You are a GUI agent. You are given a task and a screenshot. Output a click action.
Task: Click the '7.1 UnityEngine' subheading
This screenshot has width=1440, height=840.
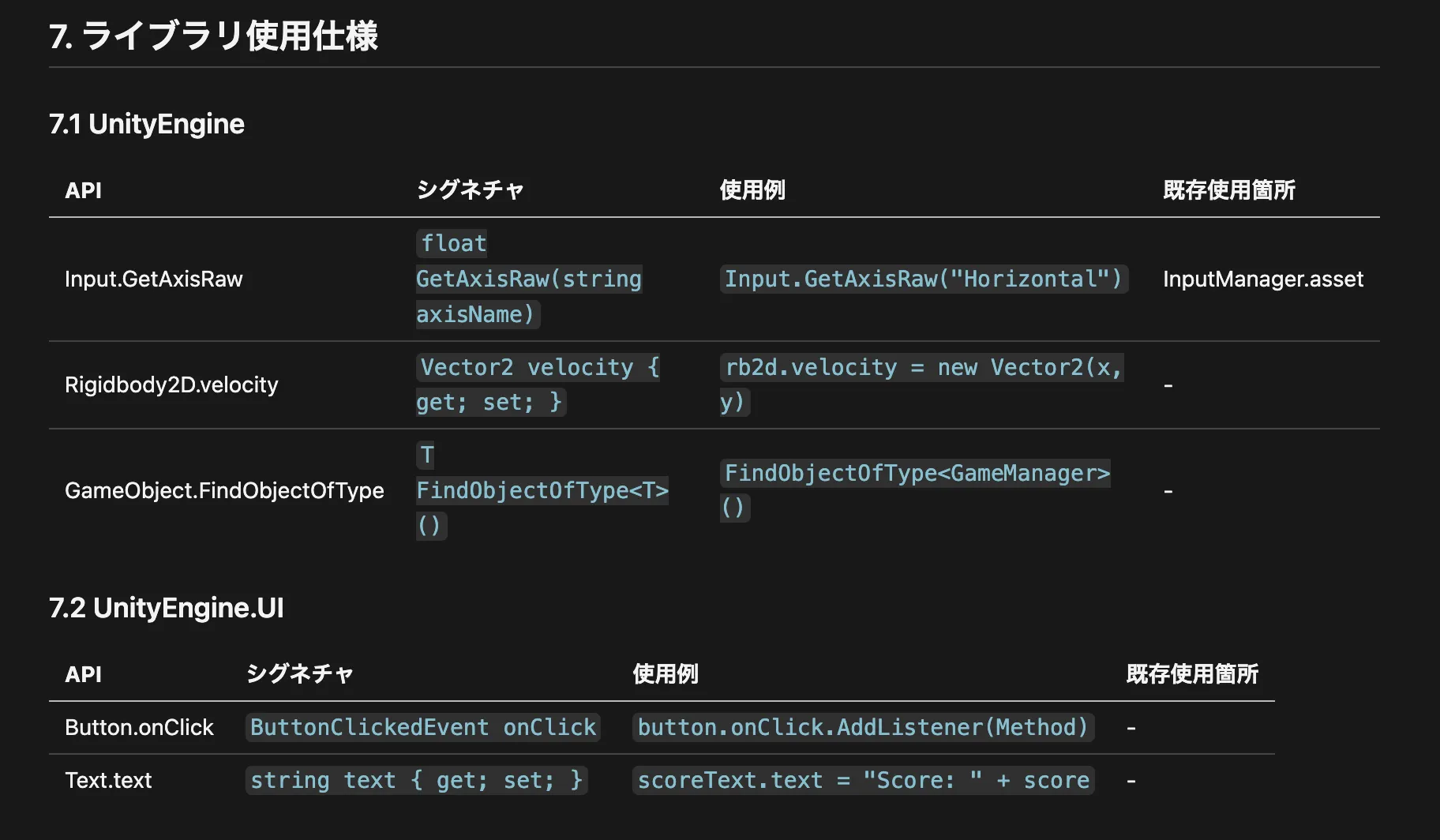pyautogui.click(x=147, y=124)
